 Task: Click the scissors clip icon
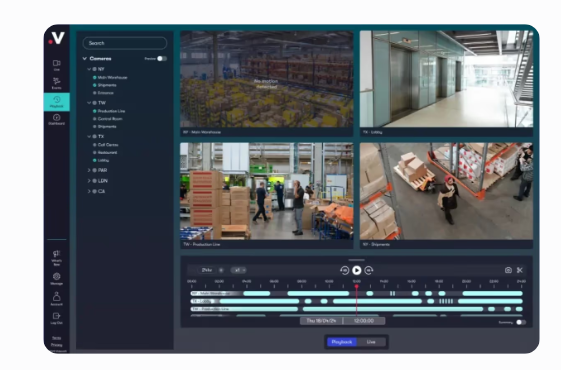[x=520, y=270]
